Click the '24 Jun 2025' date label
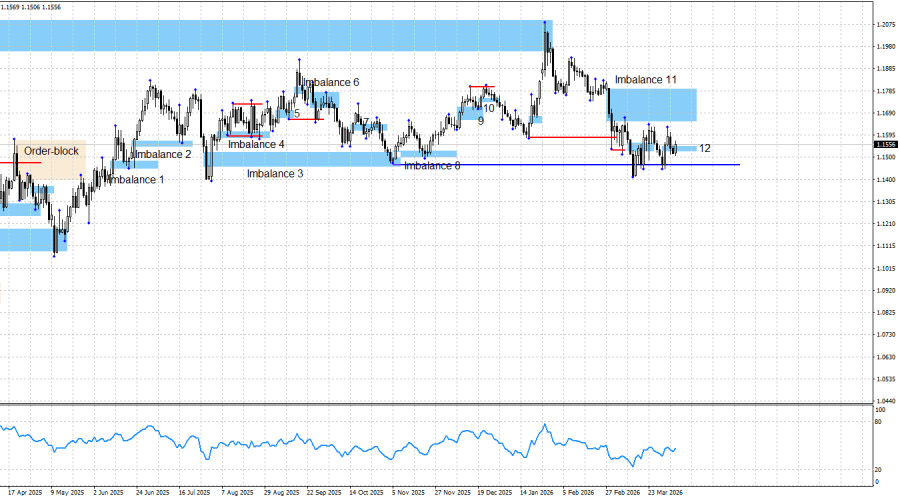 coord(153,493)
